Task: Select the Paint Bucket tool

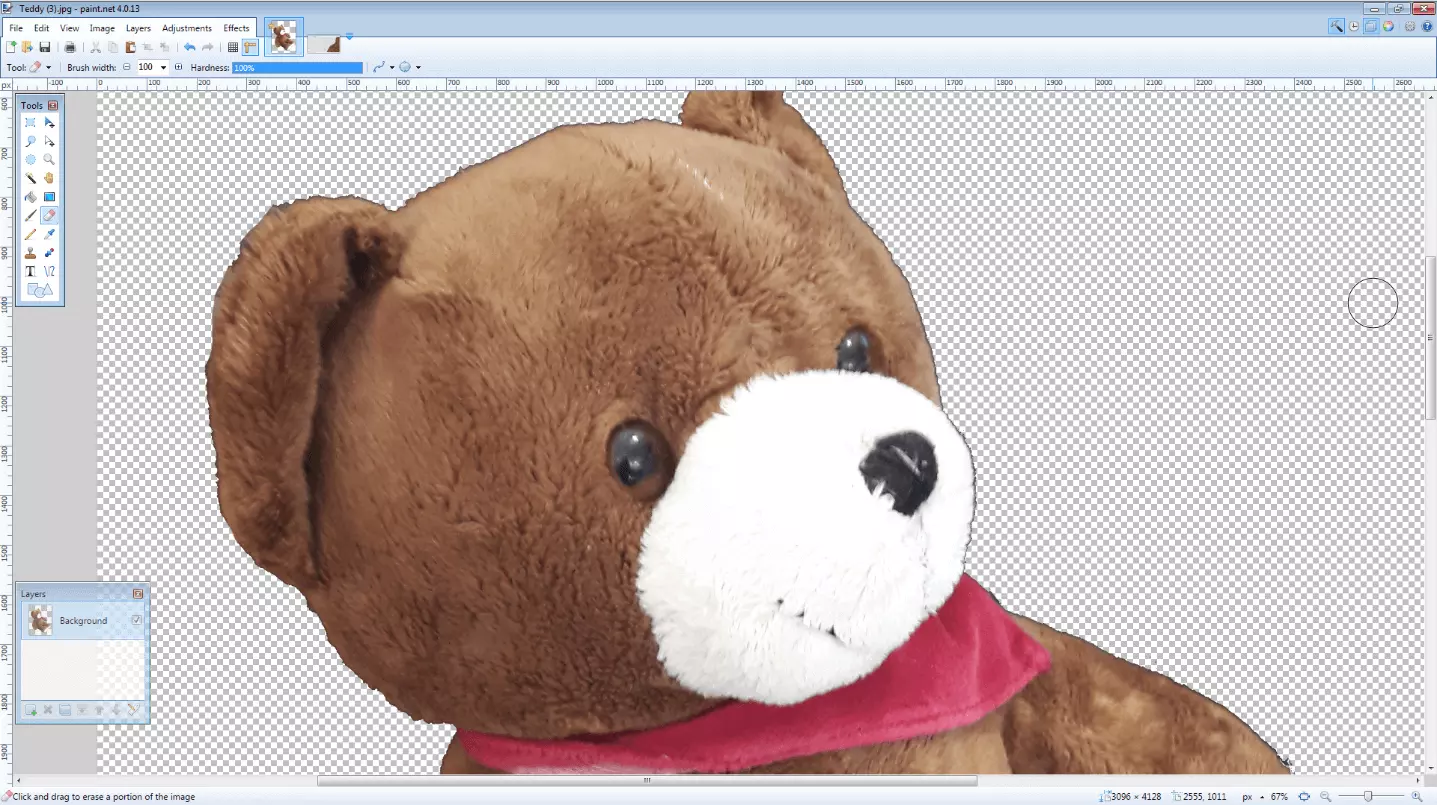Action: 31,197
